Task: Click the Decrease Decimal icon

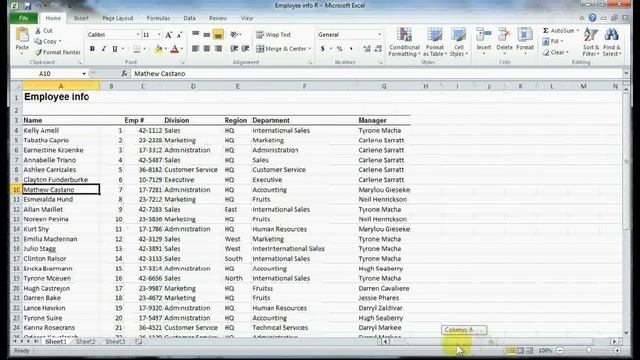Action: [x=378, y=49]
